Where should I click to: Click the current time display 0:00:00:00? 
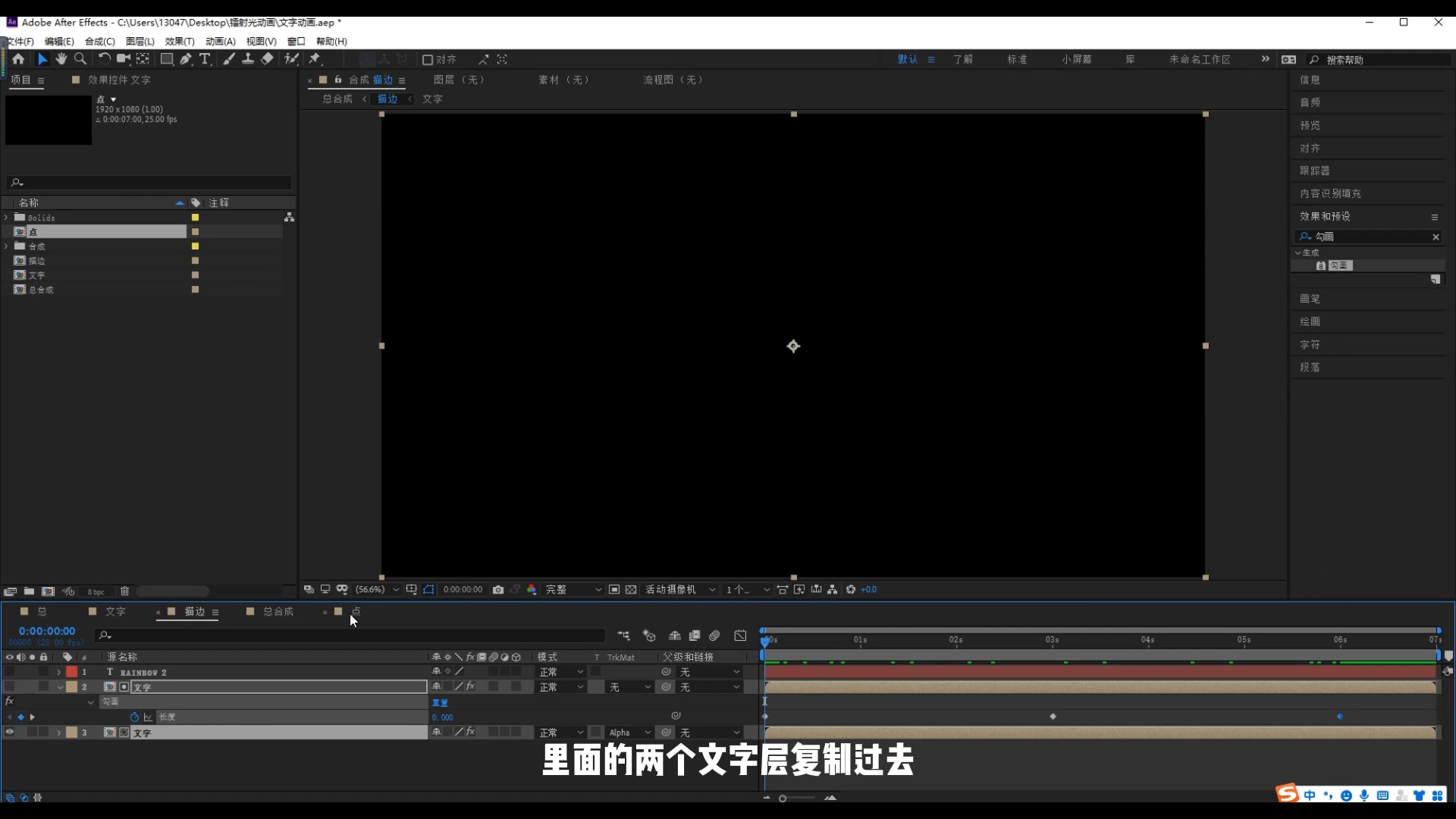tap(47, 630)
